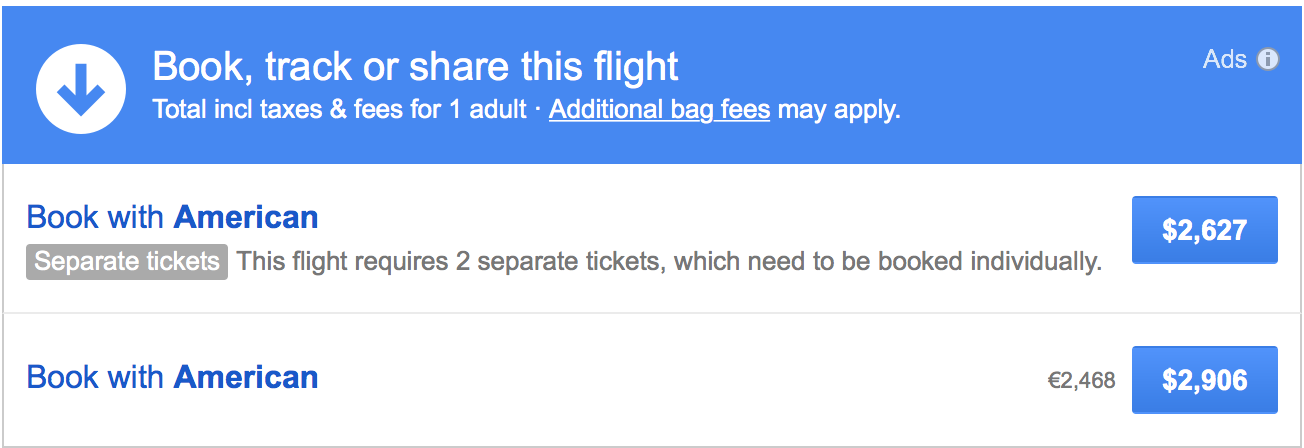Click the Separate tickets badge

coord(127,262)
